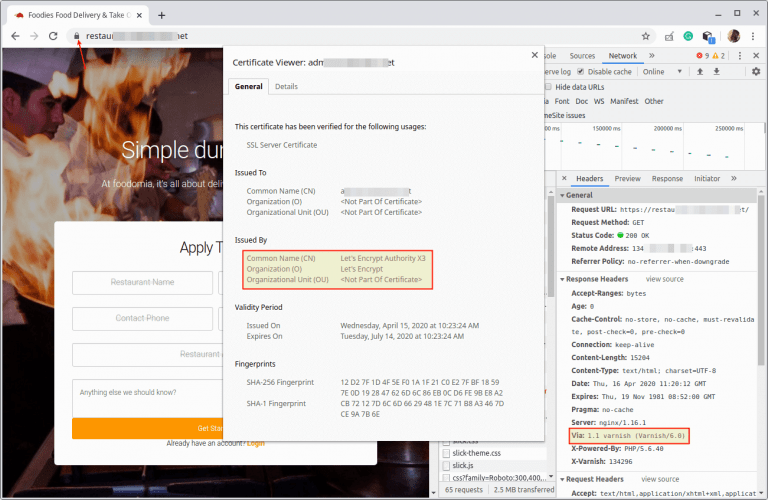Collapse the General headers section
768x500 pixels.
pos(562,195)
